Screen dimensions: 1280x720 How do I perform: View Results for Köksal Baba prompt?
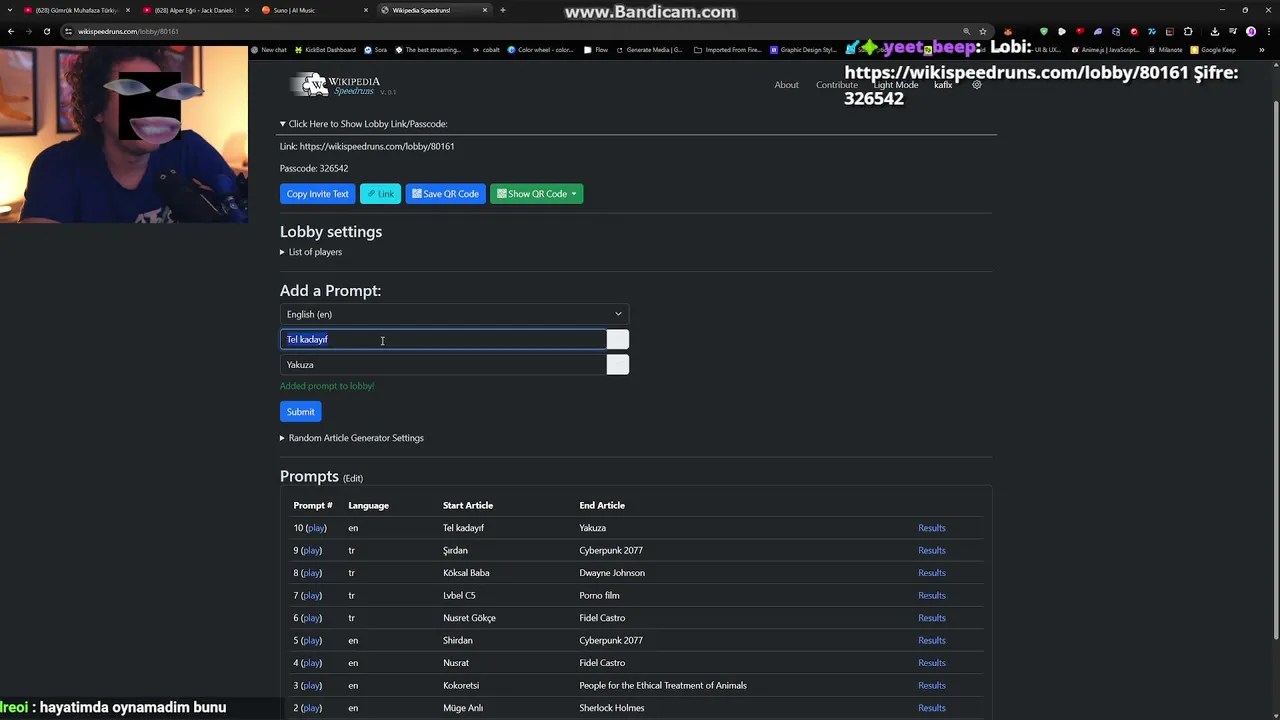coord(932,573)
